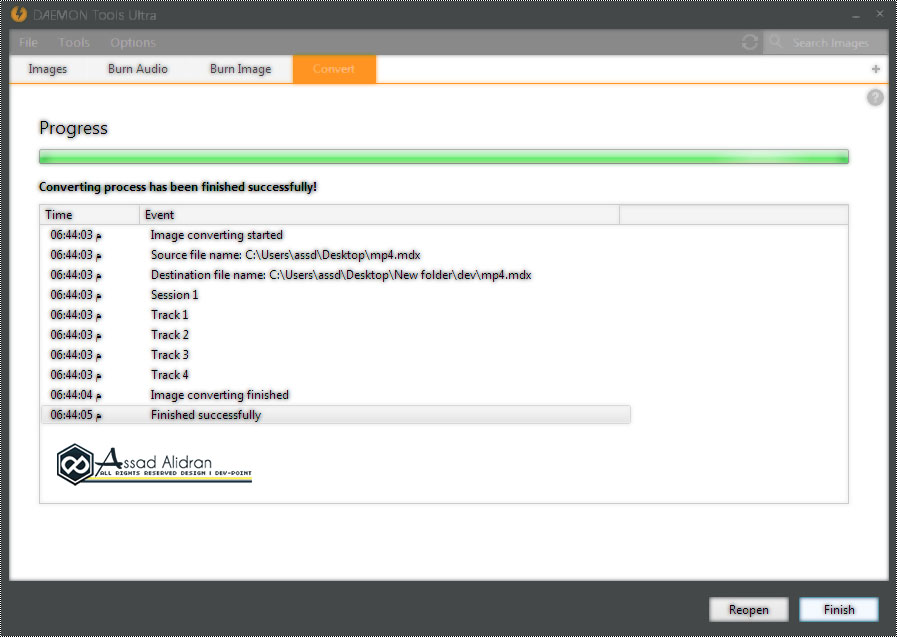Select the 'Track 4' log entry
The width and height of the screenshot is (897, 637).
click(336, 375)
